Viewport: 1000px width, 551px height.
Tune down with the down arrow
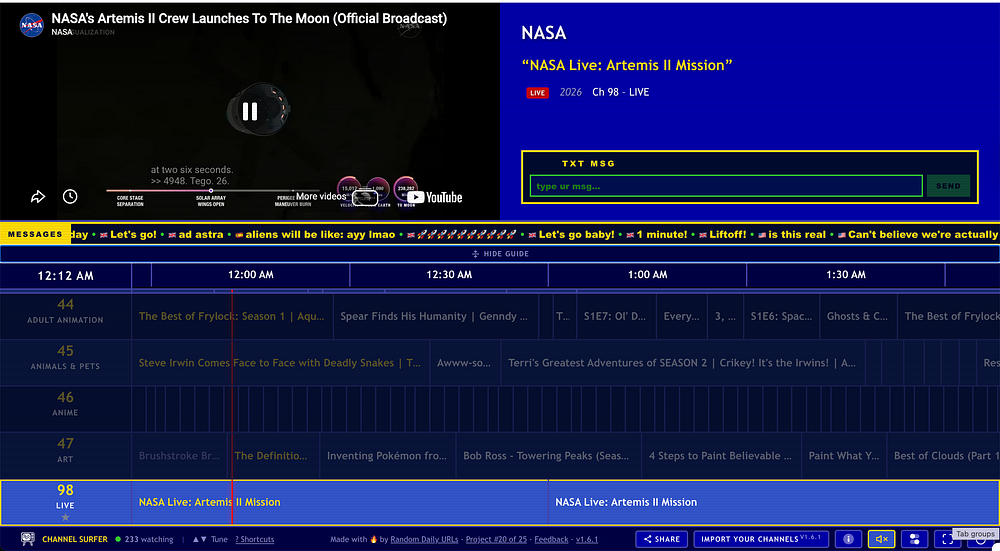203,540
